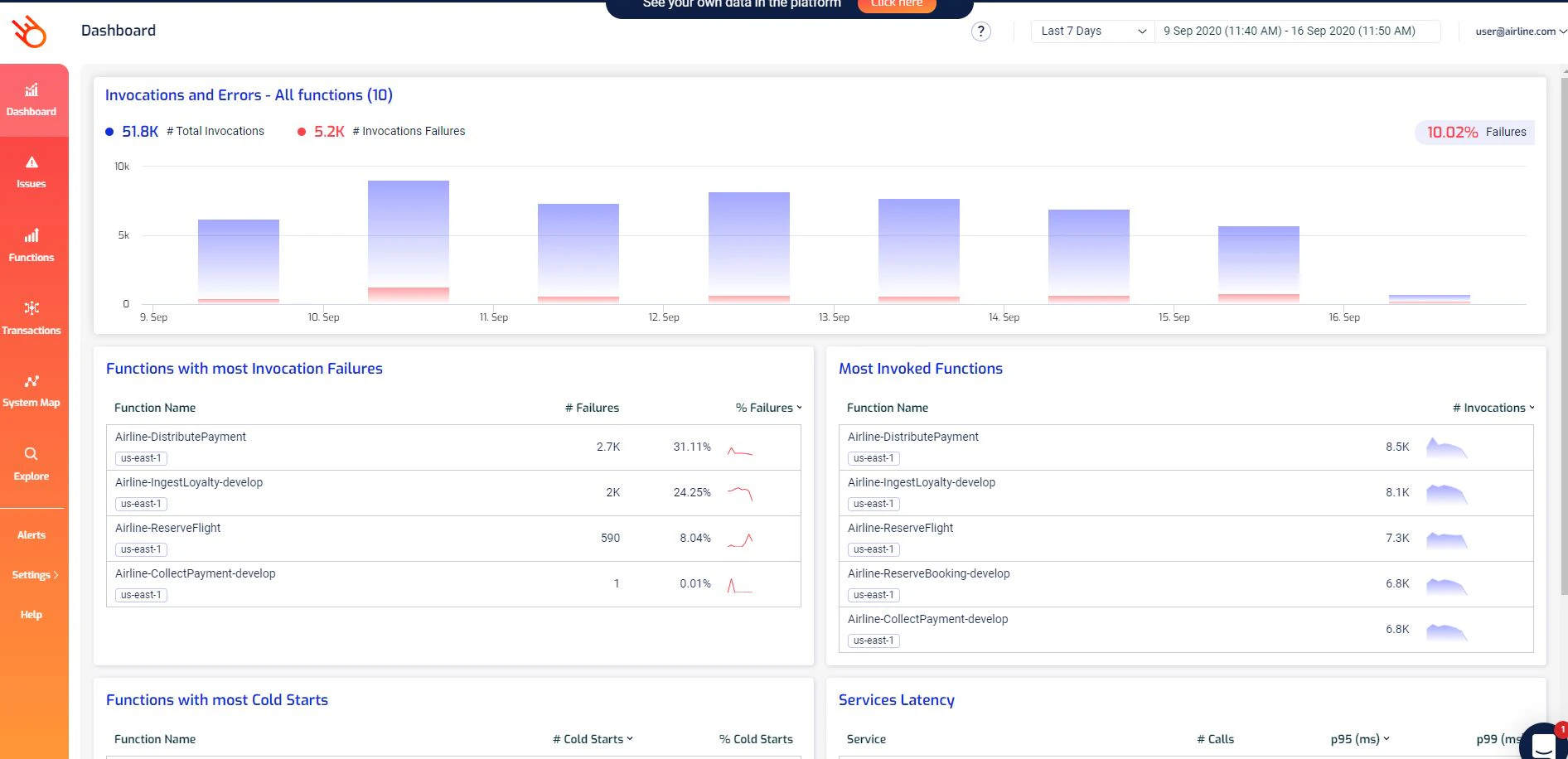
Task: Open the Functions bar-chart icon
Action: coord(31,235)
